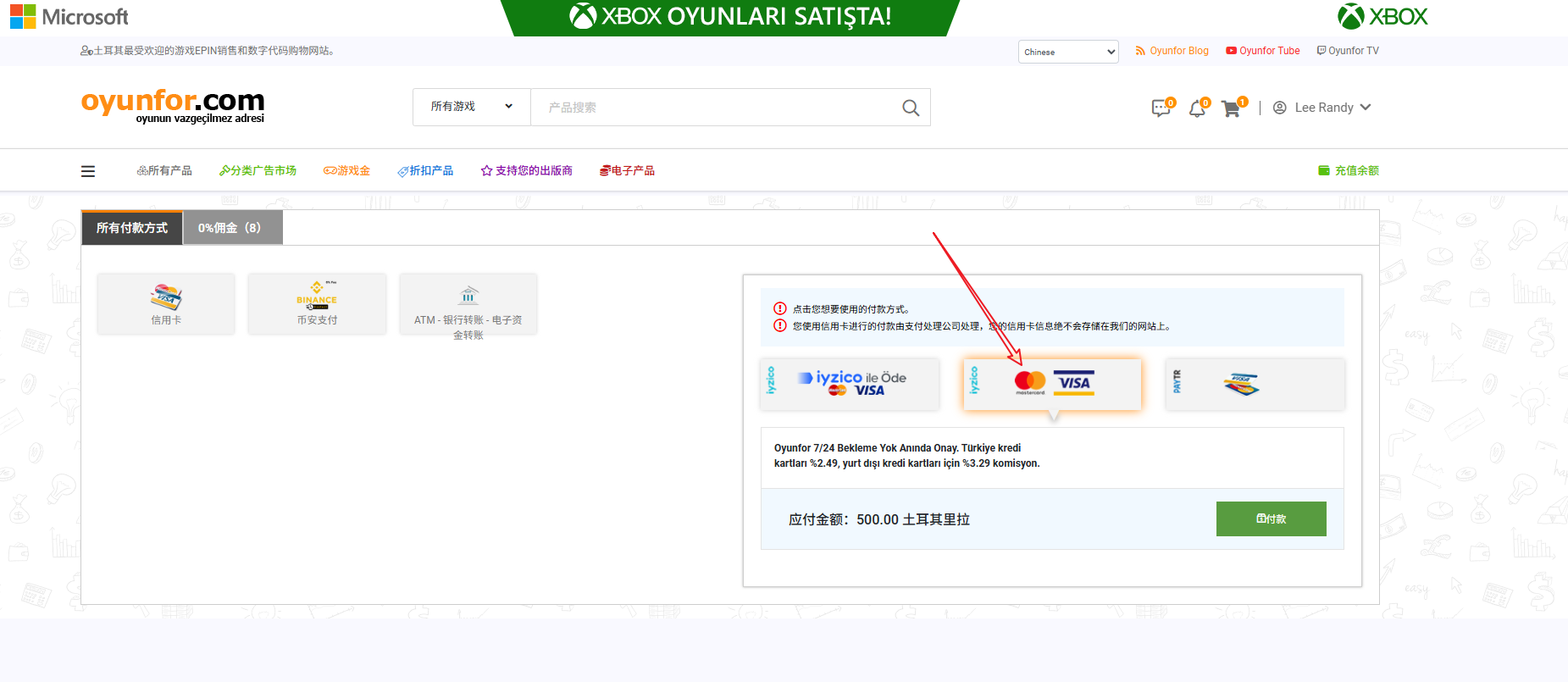Open 折扣产品 menu item
The width and height of the screenshot is (1568, 682).
425,171
